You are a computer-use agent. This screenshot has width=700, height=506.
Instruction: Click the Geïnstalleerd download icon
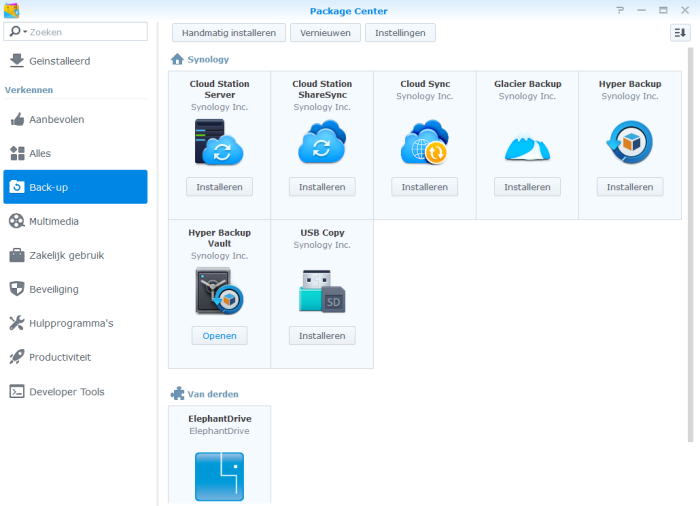(x=17, y=61)
